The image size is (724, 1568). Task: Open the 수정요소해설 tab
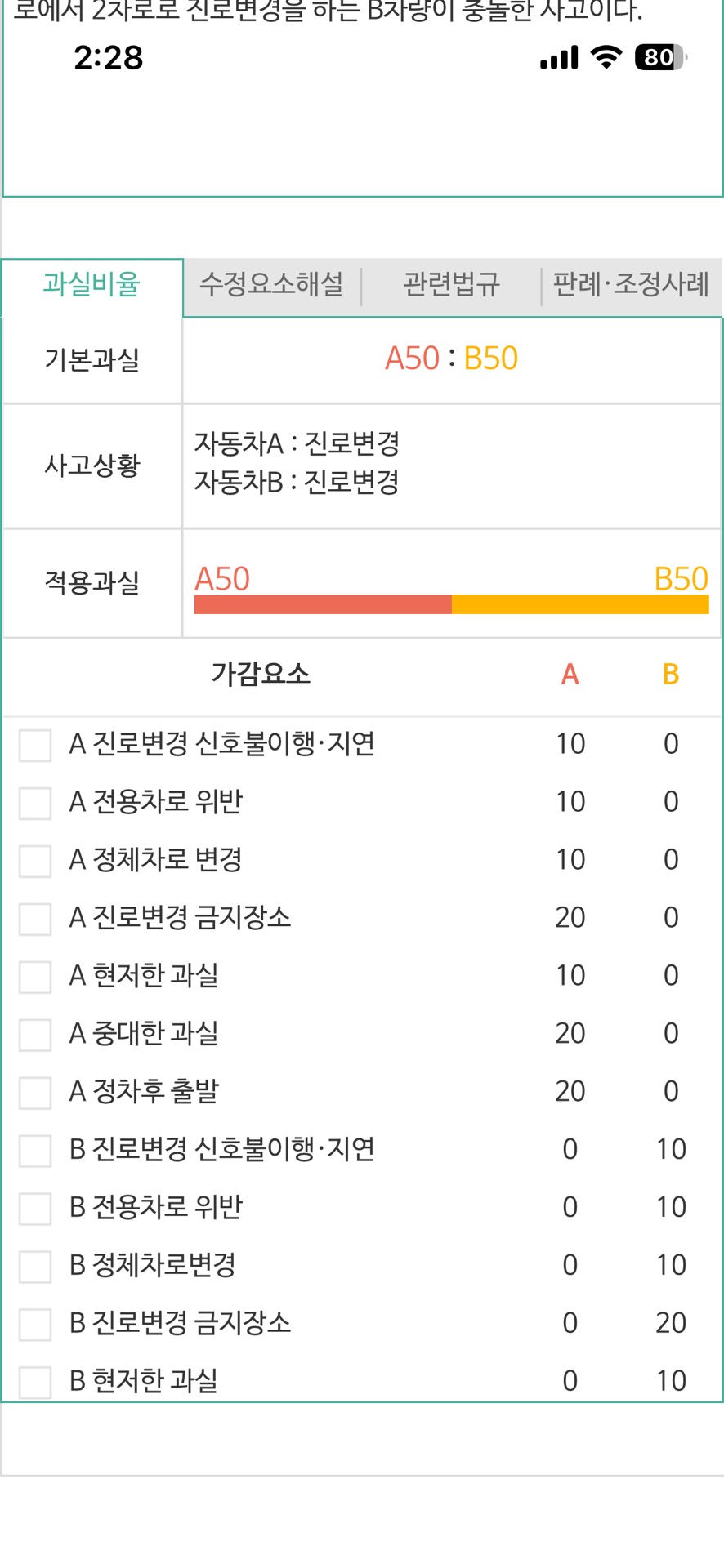pyautogui.click(x=271, y=284)
